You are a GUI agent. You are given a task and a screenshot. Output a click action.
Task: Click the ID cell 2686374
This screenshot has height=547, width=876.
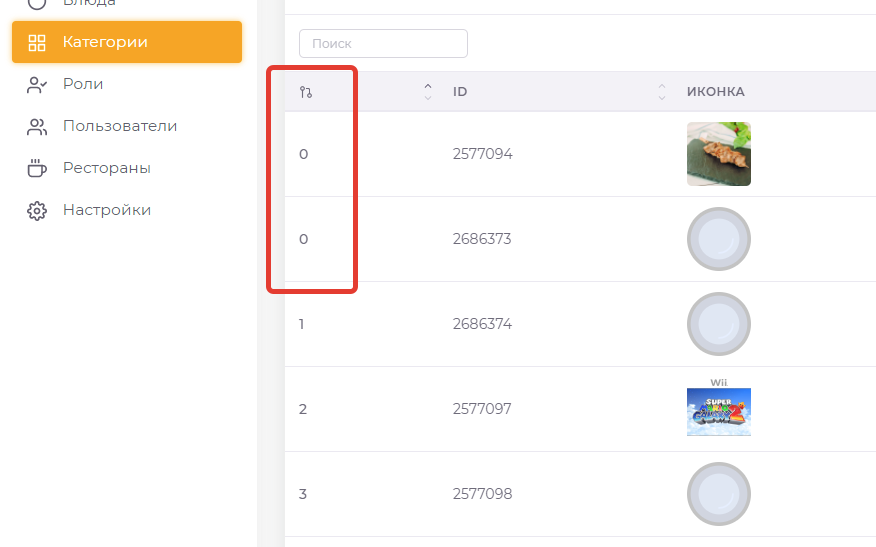point(482,324)
